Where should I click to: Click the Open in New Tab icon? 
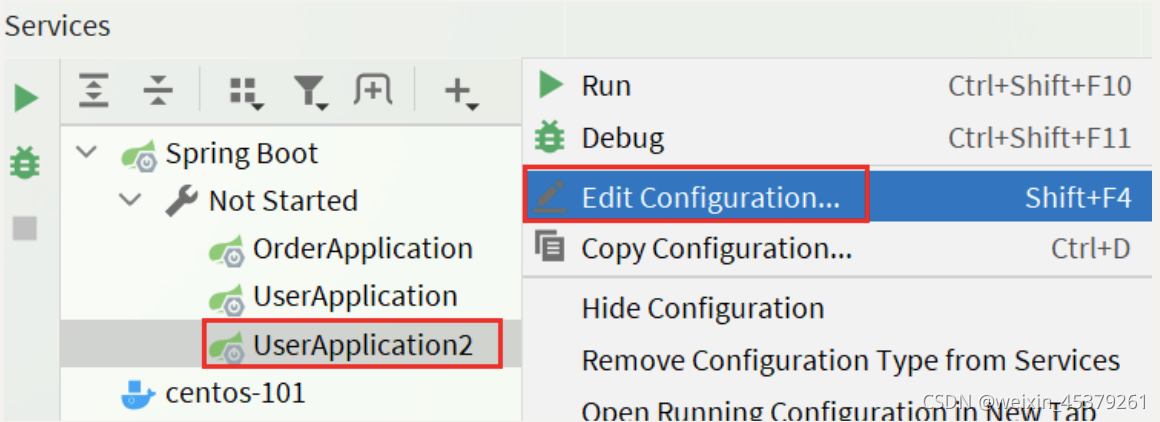(x=373, y=92)
